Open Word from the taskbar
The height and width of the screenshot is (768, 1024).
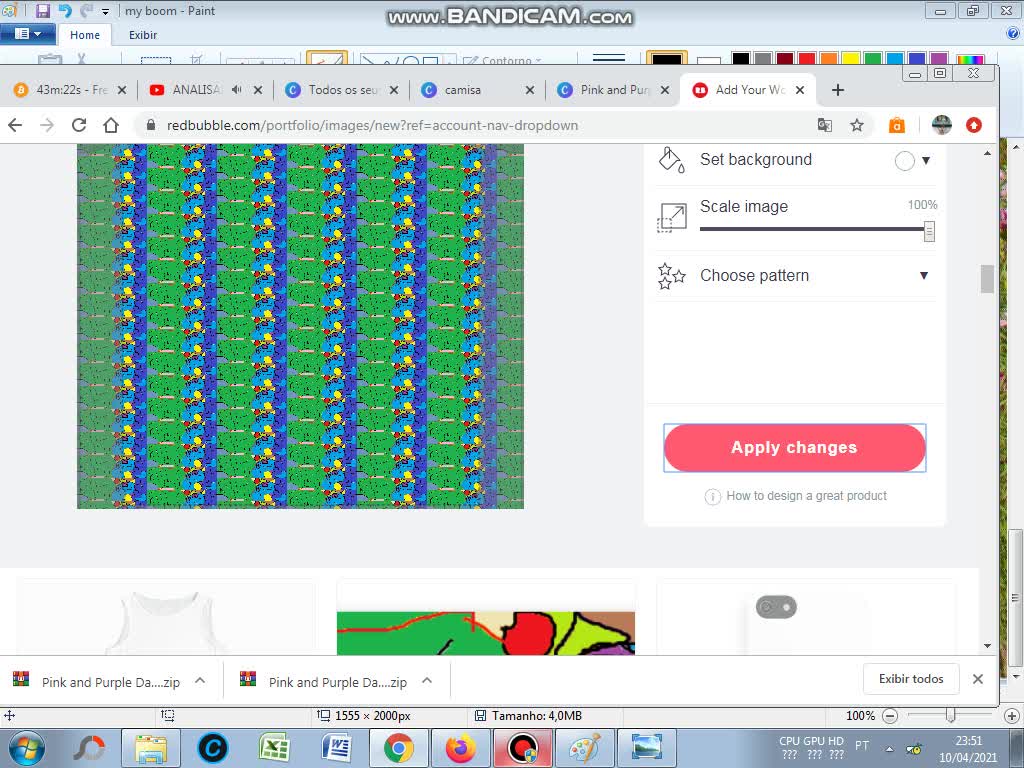[337, 748]
